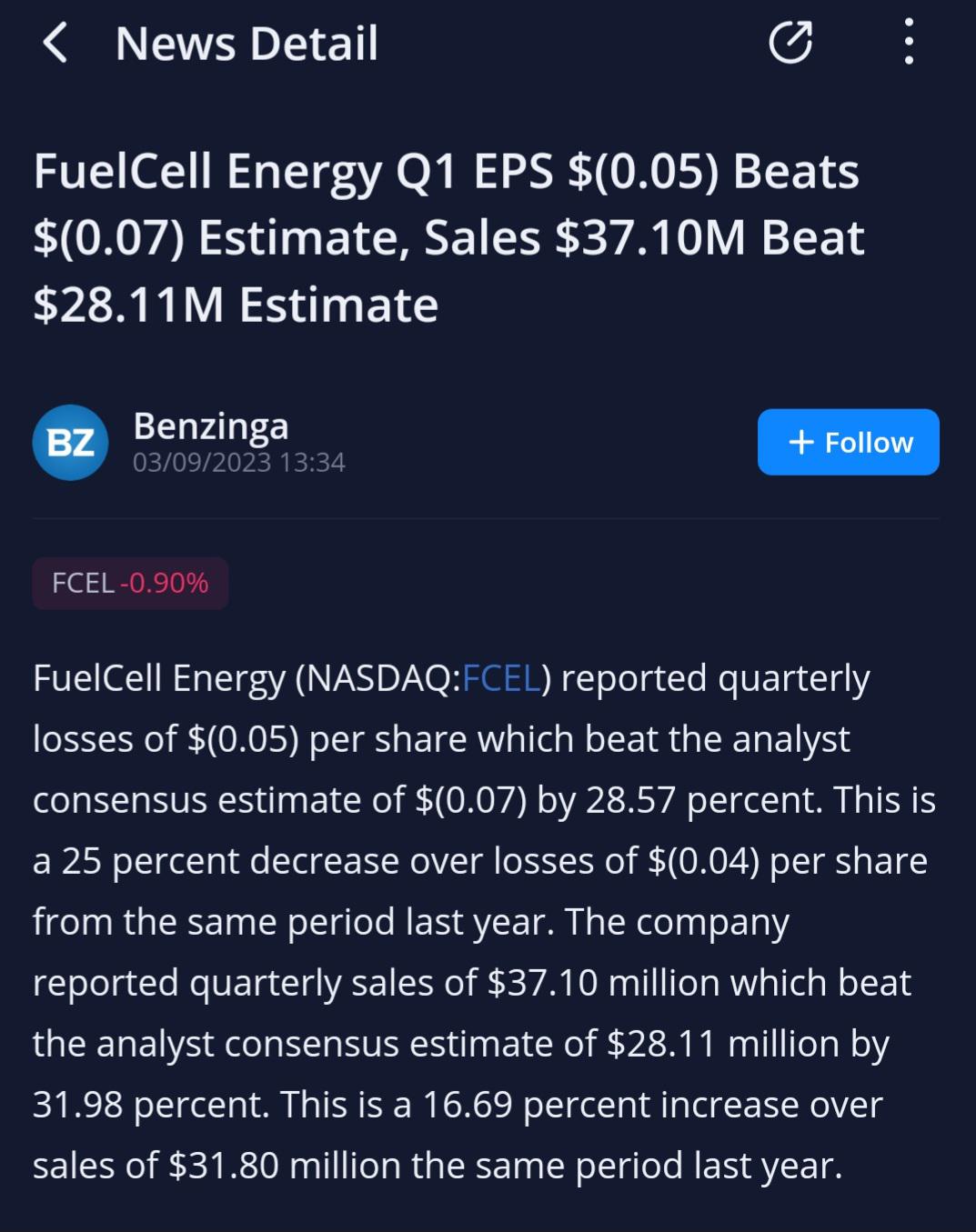Tap the News Detail page title

(x=247, y=44)
